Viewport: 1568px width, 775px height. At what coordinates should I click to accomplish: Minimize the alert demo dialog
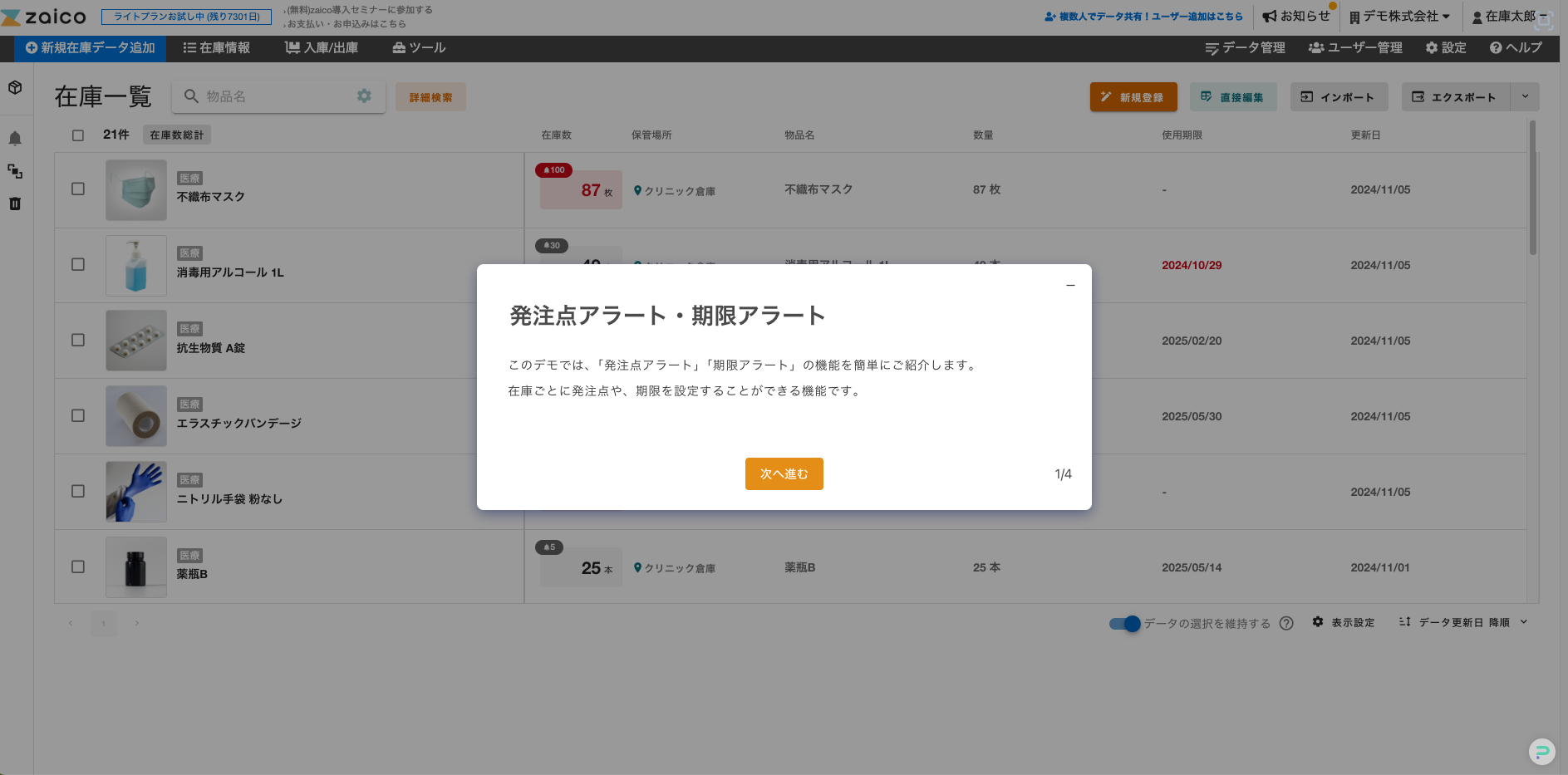click(x=1070, y=285)
